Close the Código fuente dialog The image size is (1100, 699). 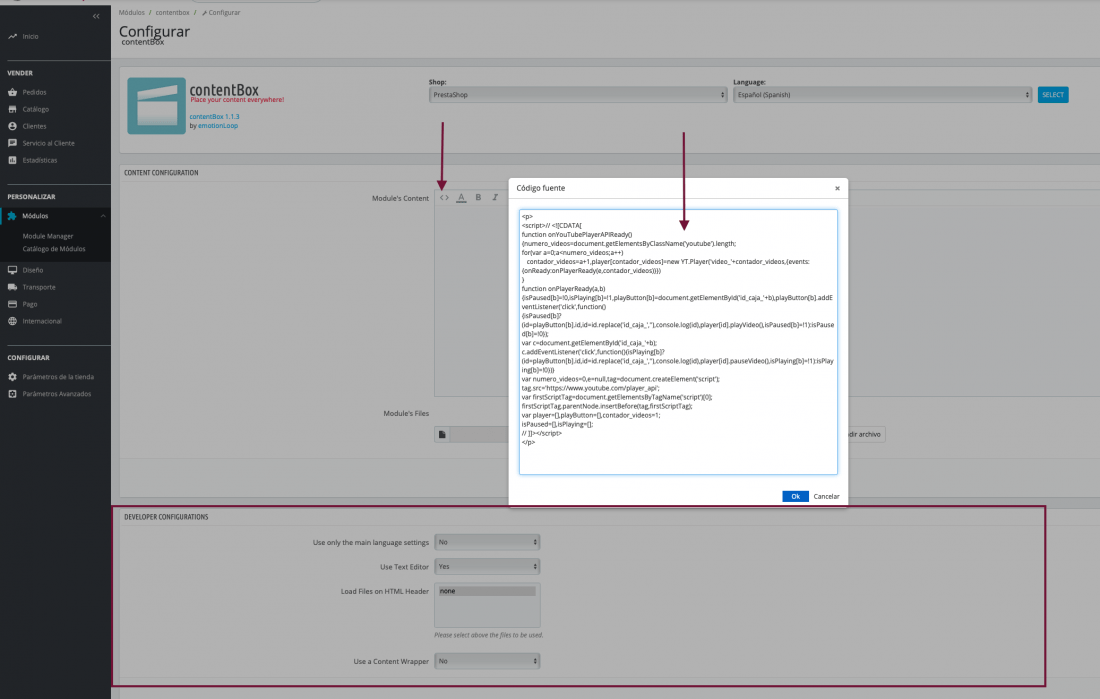837,188
